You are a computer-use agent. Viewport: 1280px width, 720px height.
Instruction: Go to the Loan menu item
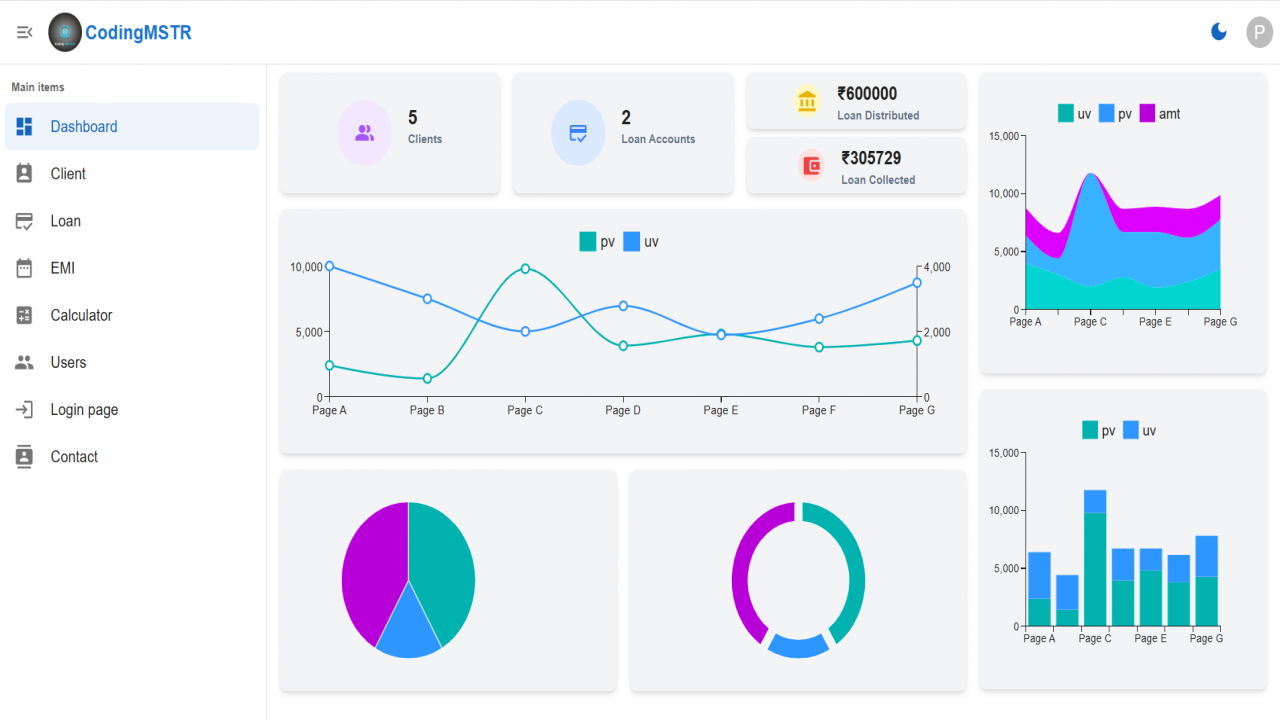tap(132, 221)
